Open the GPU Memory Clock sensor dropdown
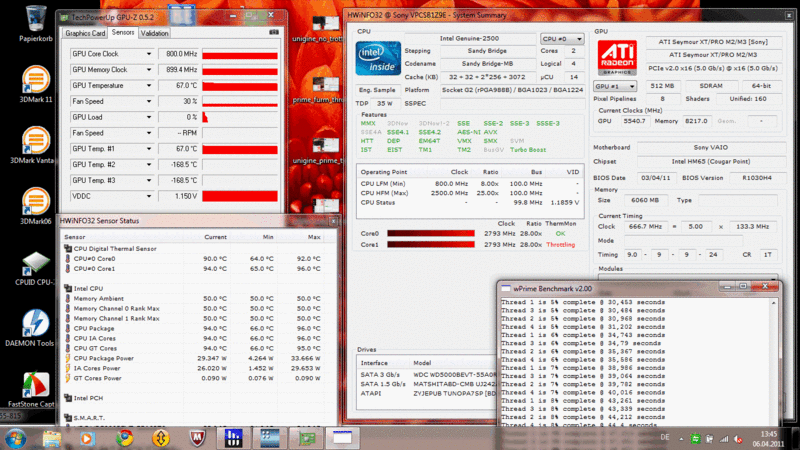The image size is (800, 450). click(149, 69)
